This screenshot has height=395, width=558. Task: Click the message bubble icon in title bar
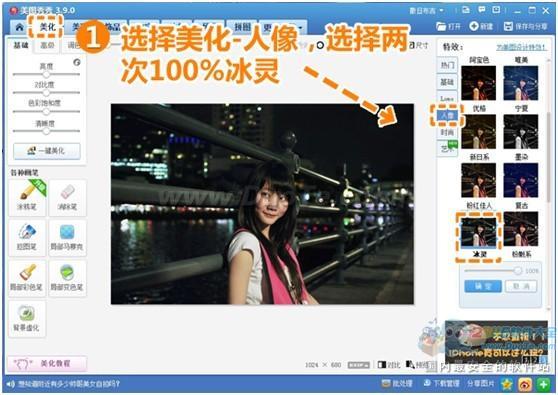pos(481,10)
